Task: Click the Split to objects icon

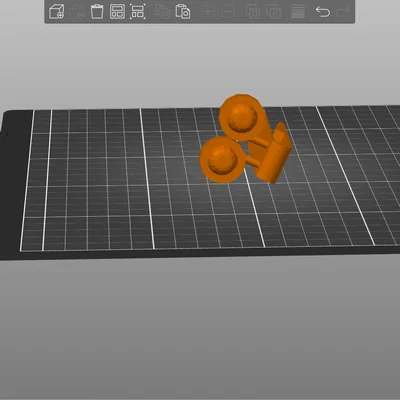Action: [253, 12]
